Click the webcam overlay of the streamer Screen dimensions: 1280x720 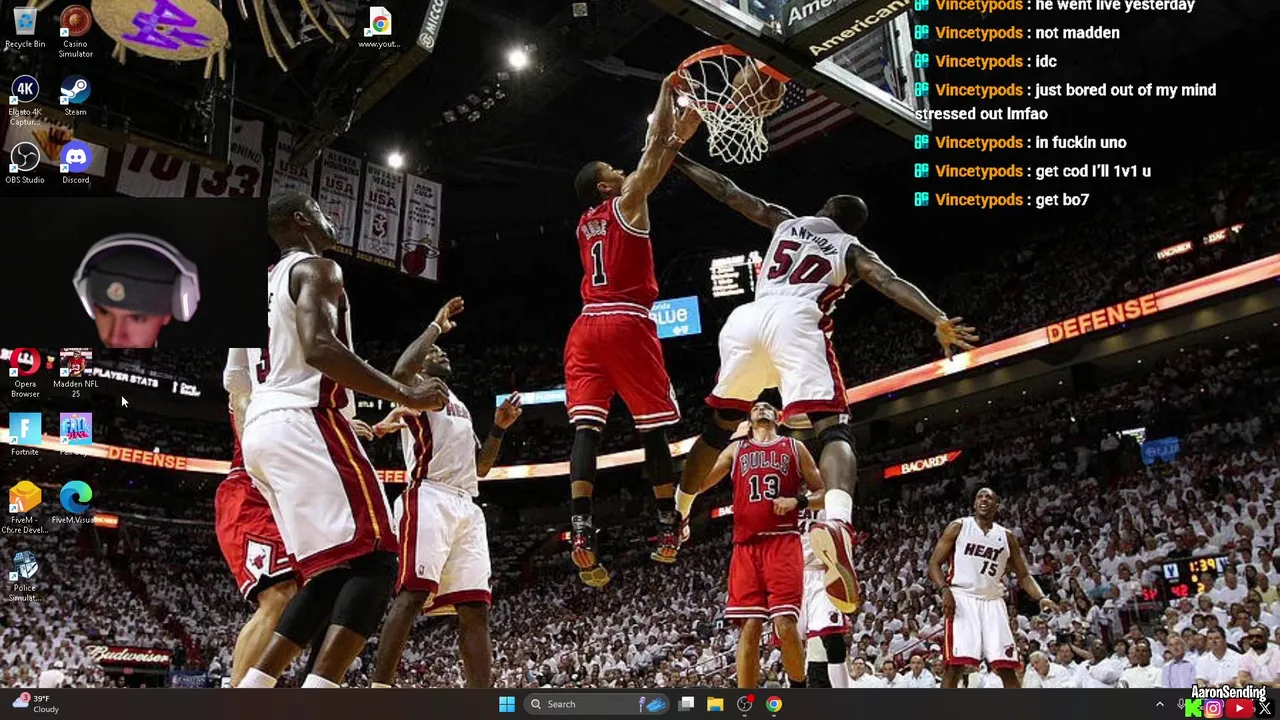click(135, 272)
